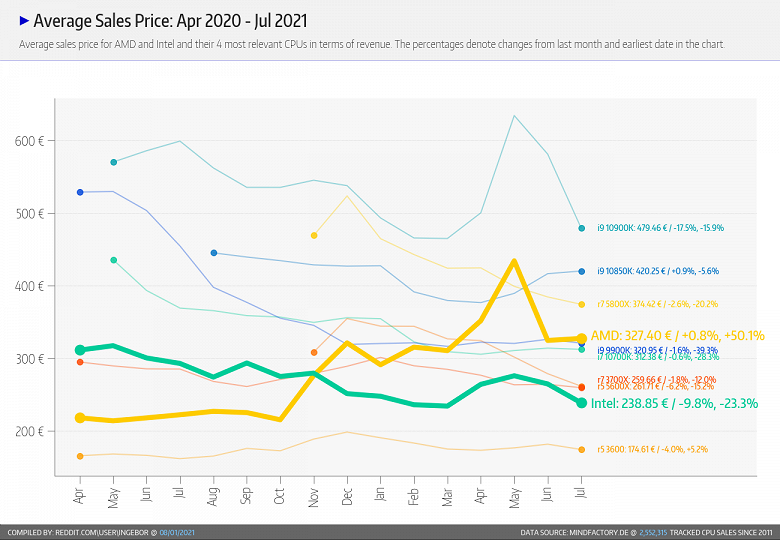Click the AMD line's peak at May 2021
Viewport: 780px width, 540px height.
[x=514, y=261]
